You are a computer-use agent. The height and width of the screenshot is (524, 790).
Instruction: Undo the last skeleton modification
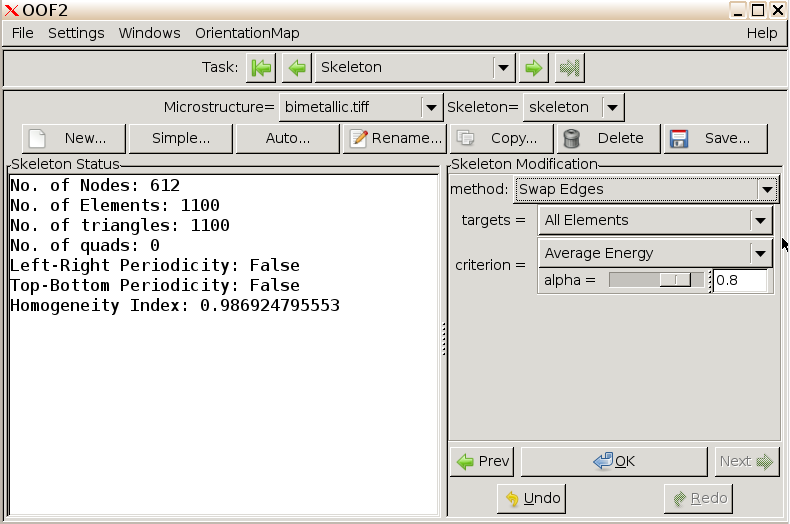(x=531, y=498)
